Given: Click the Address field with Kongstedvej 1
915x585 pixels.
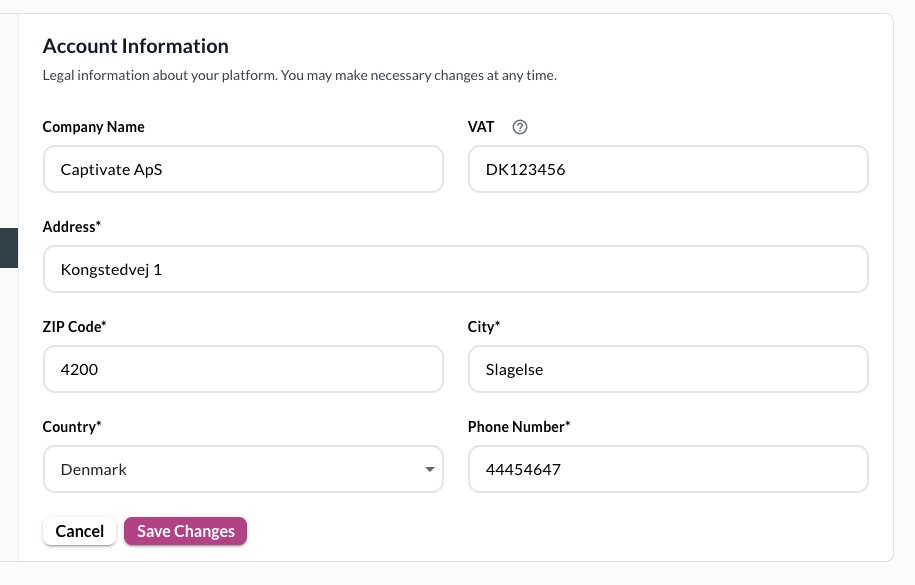Looking at the screenshot, I should click(455, 269).
